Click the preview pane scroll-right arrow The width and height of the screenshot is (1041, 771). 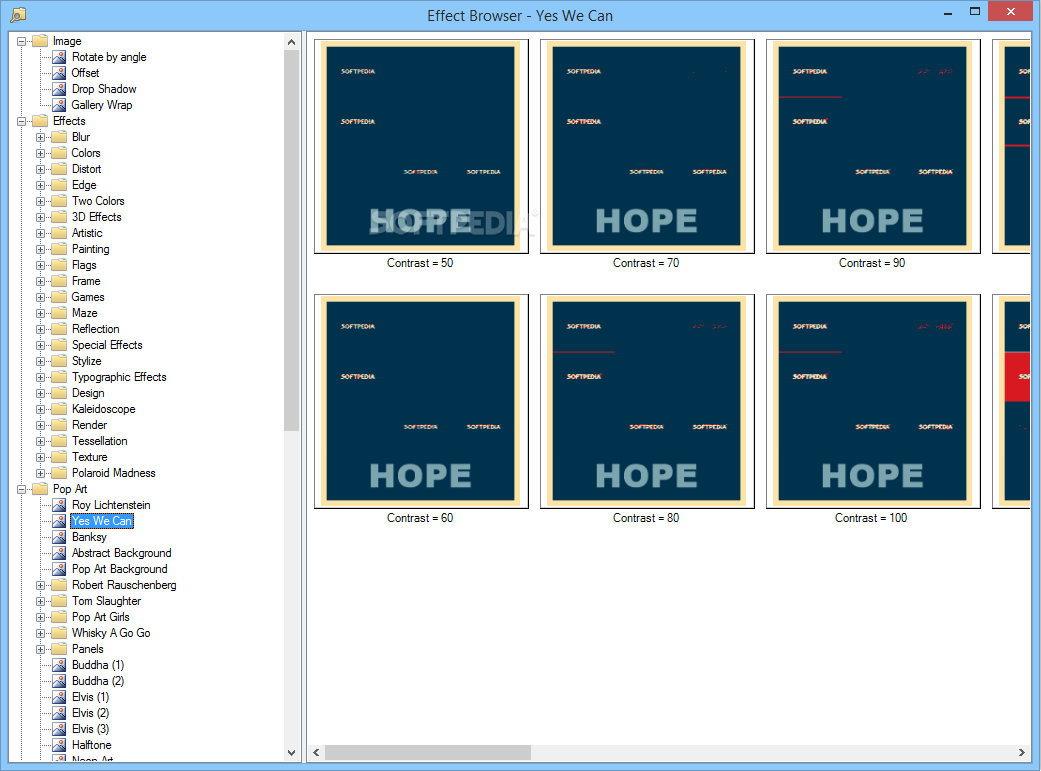(1022, 752)
